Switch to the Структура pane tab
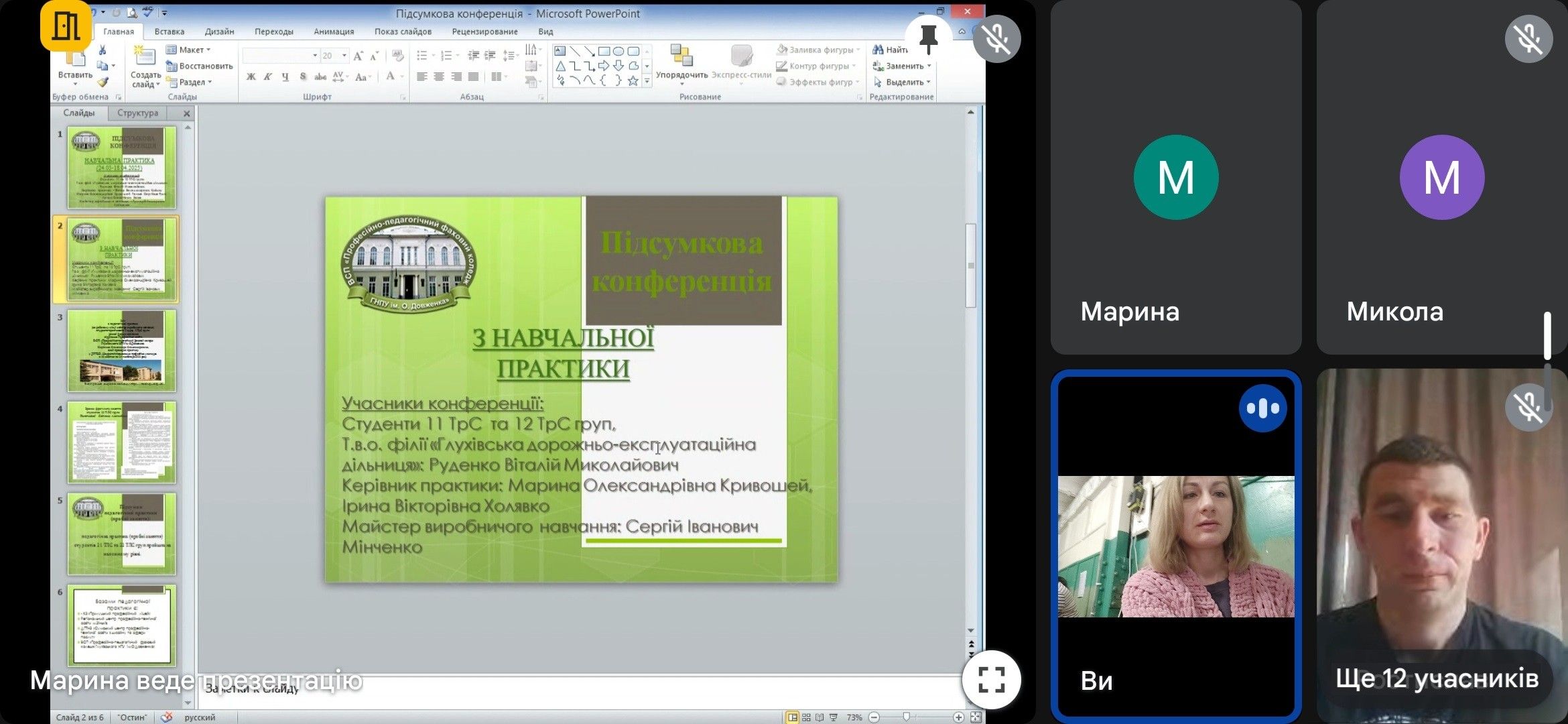 point(137,113)
